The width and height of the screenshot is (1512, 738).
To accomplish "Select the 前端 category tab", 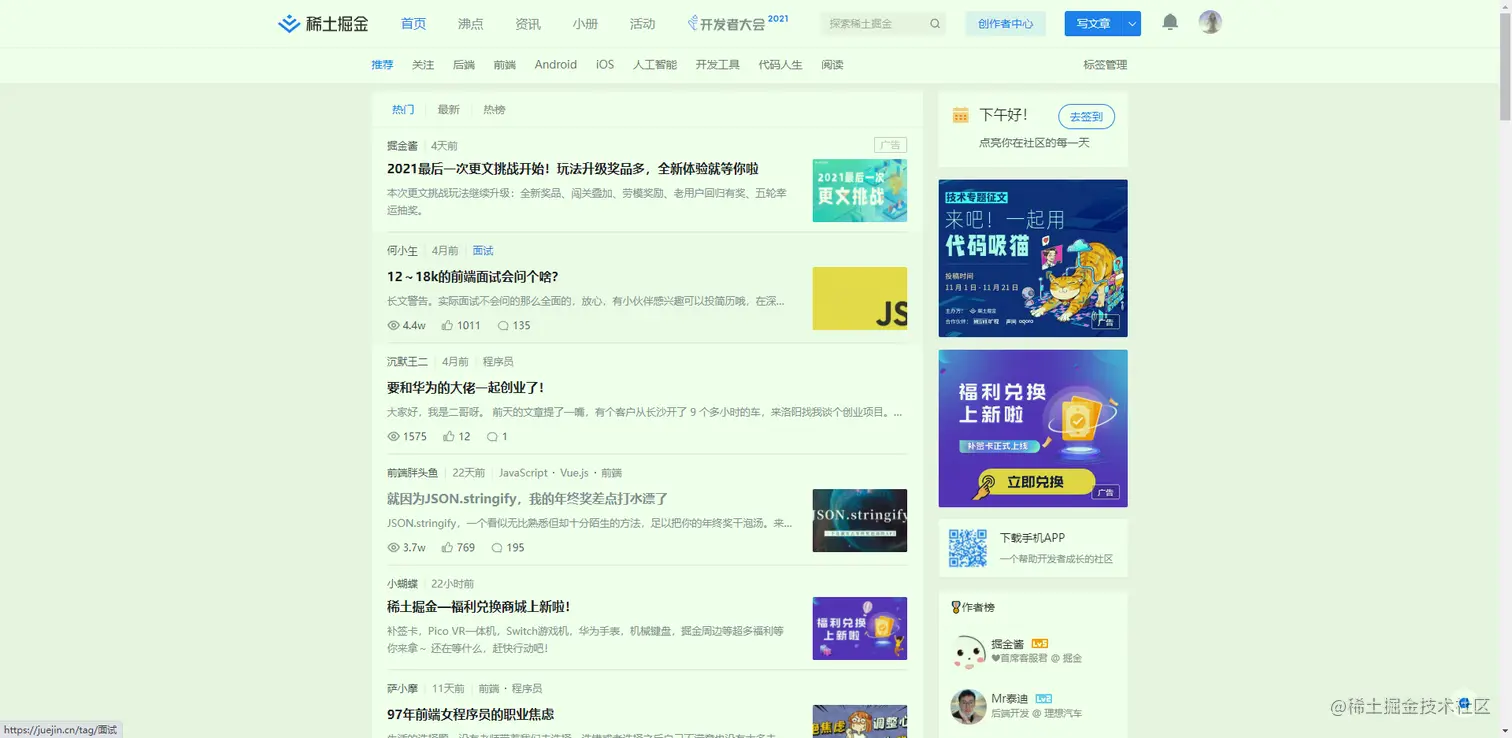I will click(505, 65).
